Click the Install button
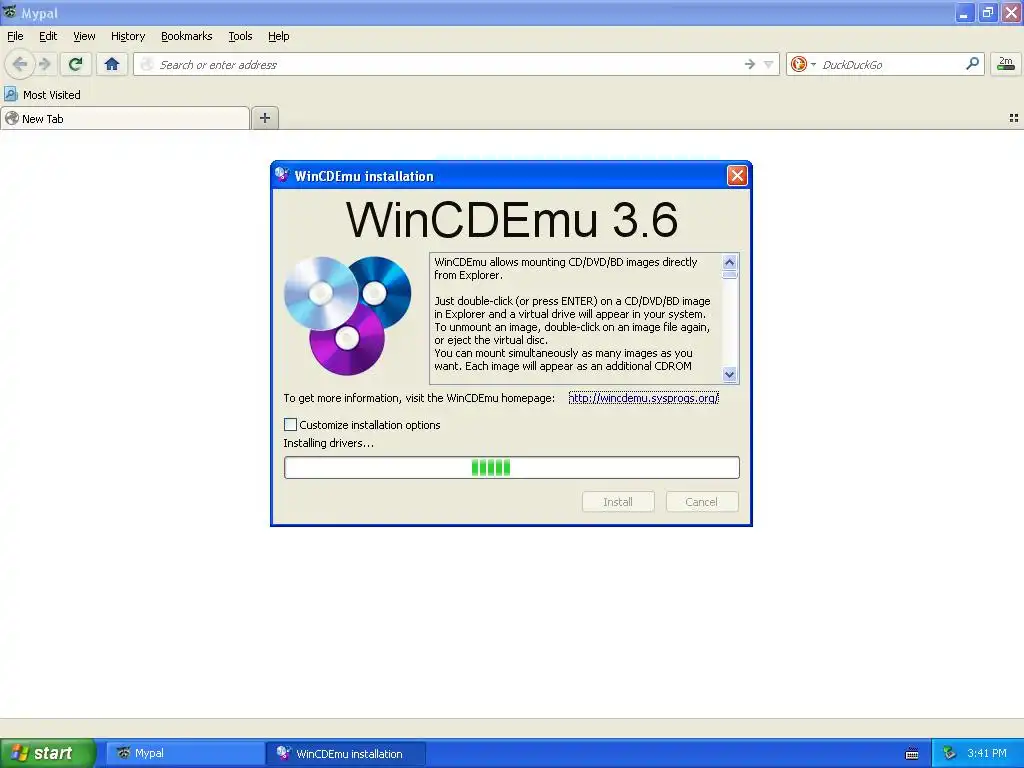Image resolution: width=1024 pixels, height=768 pixels. pos(618,502)
